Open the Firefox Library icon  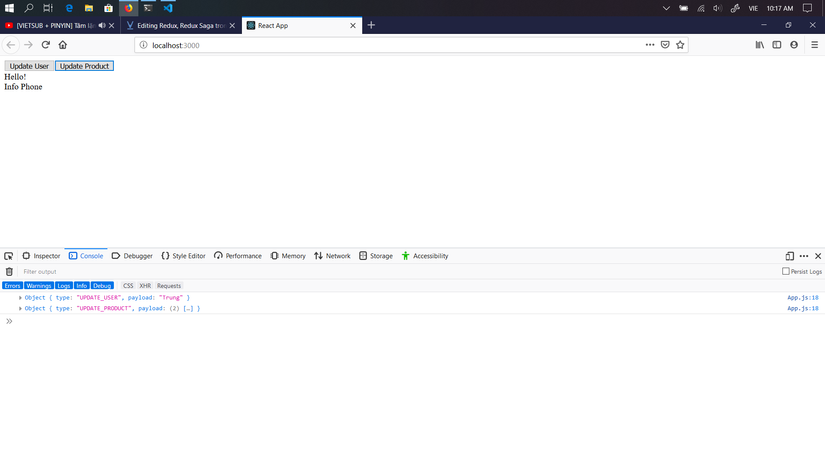pos(760,45)
